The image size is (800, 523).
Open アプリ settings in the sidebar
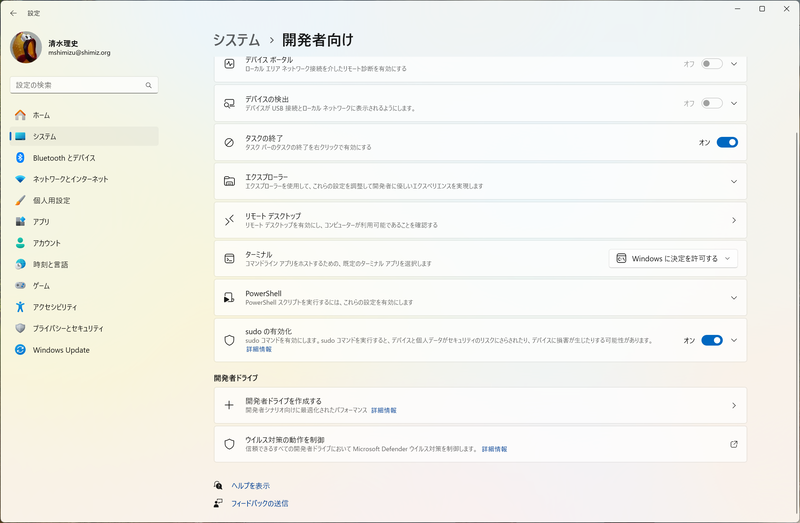pos(84,222)
